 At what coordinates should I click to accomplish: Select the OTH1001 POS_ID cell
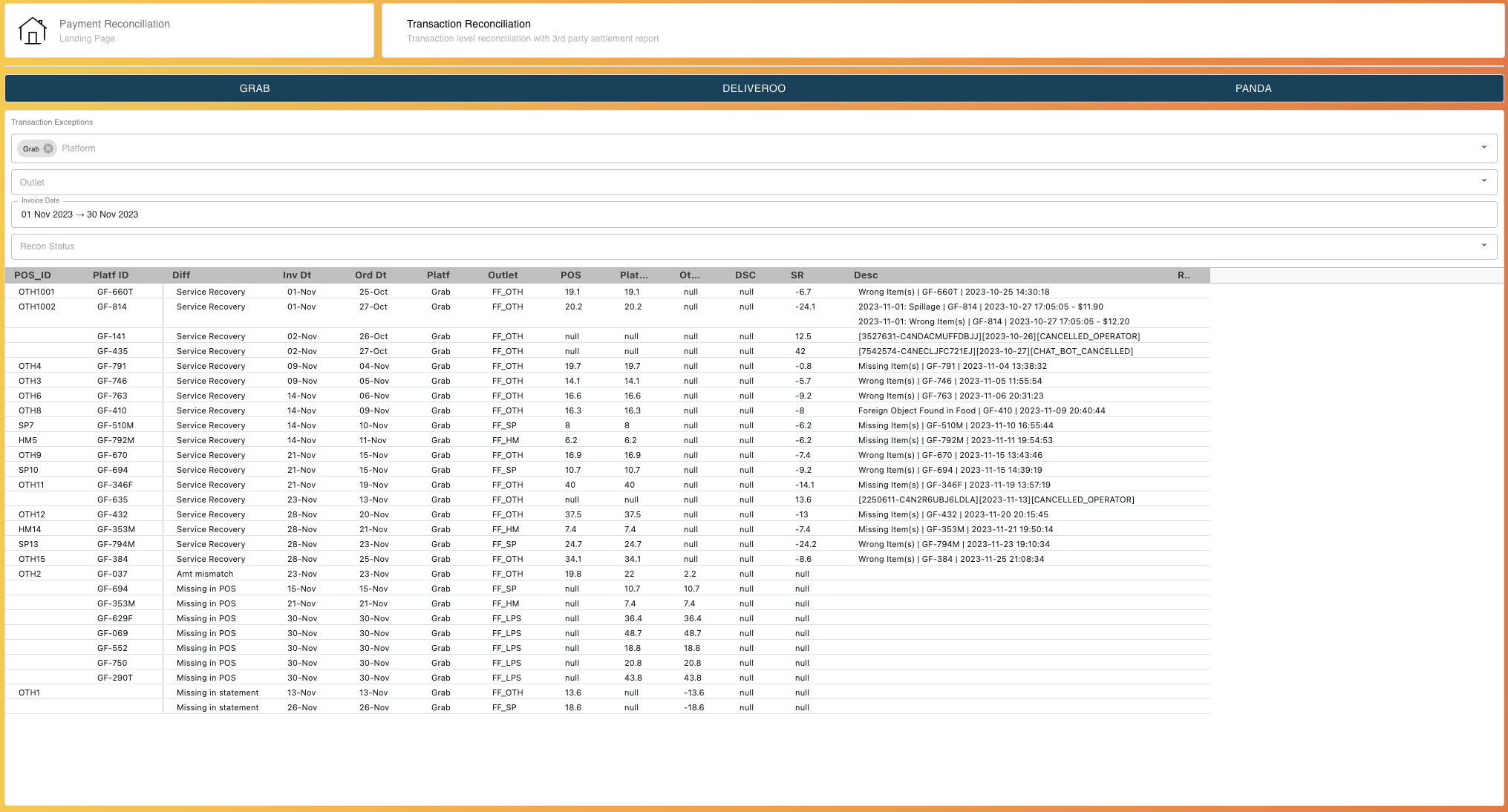[x=36, y=292]
